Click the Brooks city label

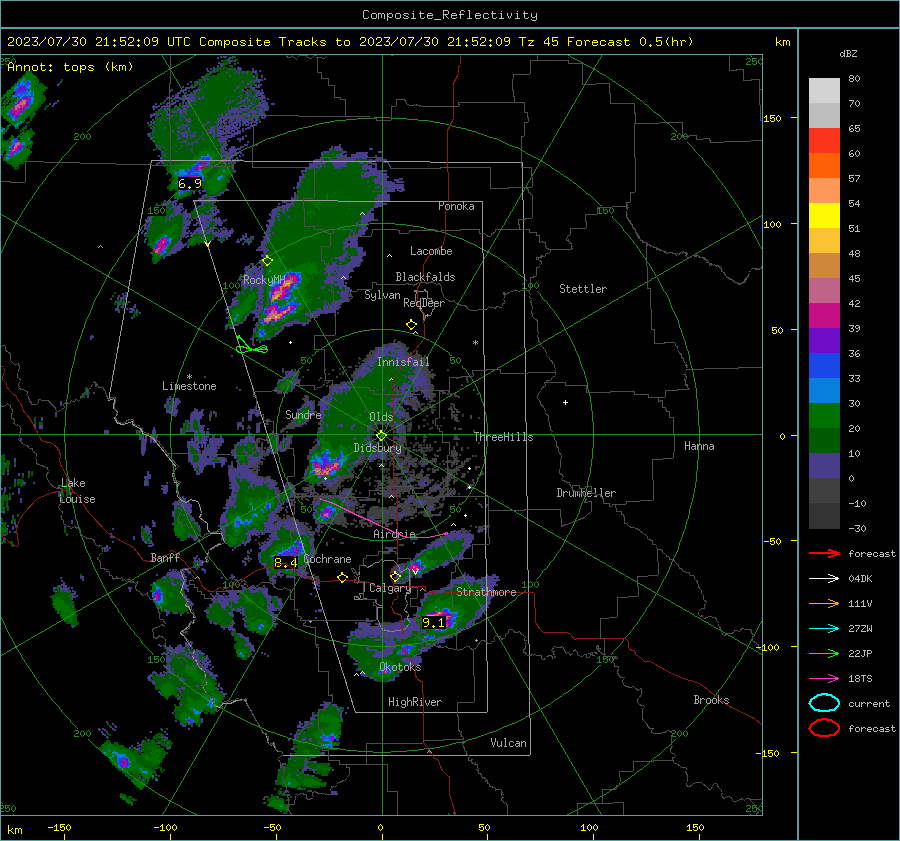(711, 700)
